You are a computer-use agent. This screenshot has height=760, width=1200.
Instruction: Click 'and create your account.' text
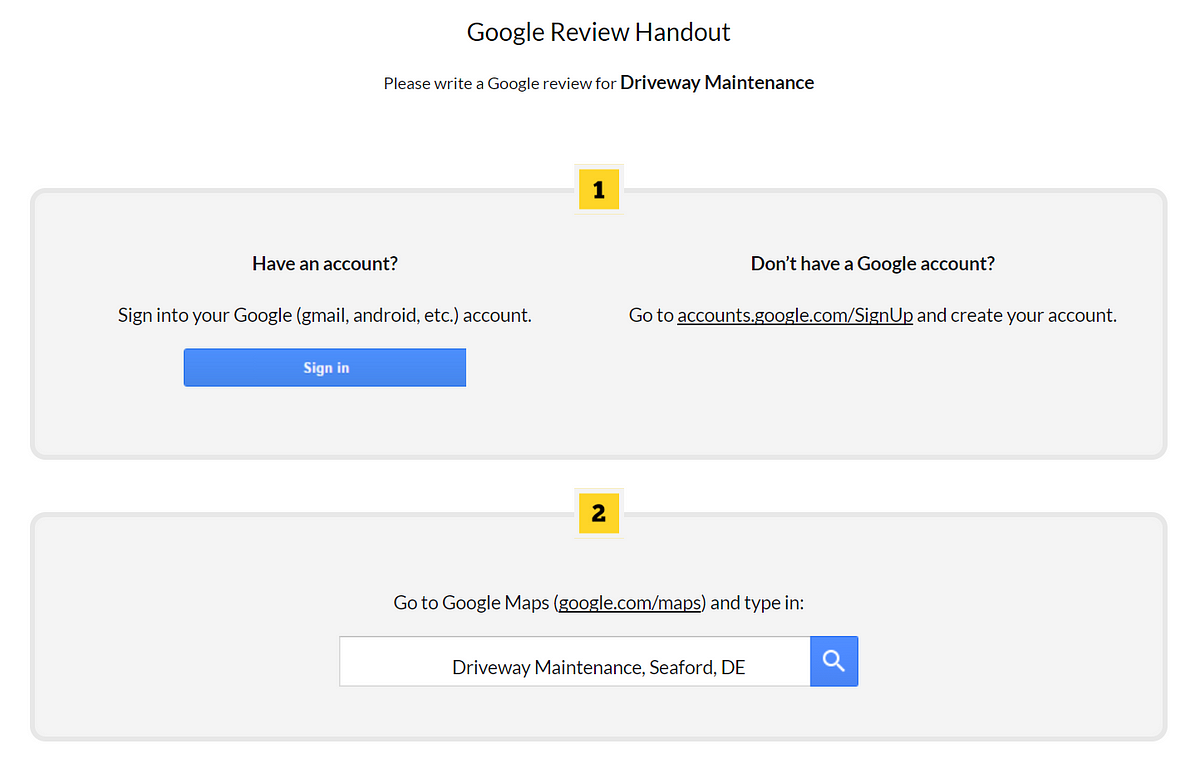point(1017,315)
